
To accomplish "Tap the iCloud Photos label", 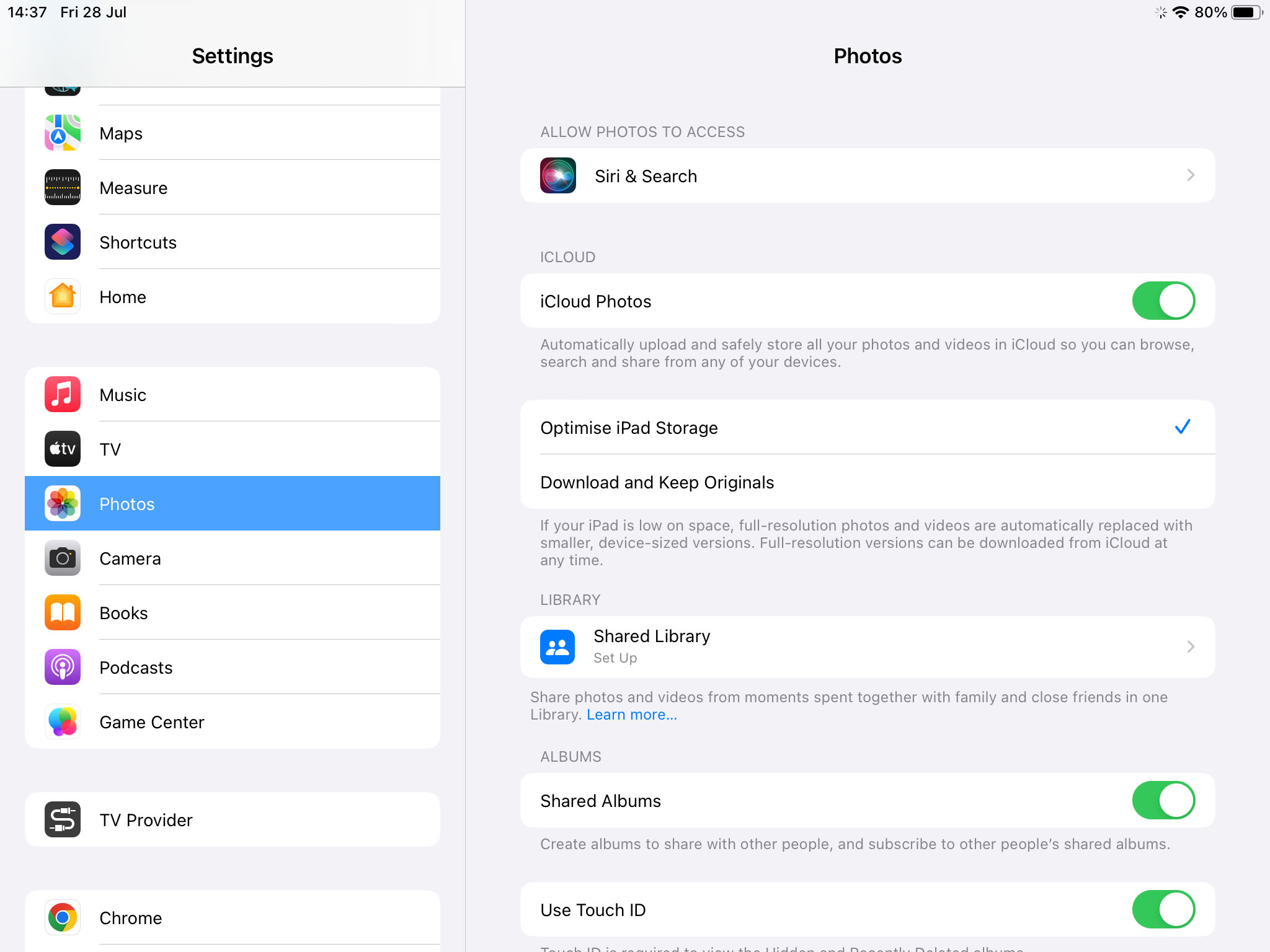I will pos(596,301).
